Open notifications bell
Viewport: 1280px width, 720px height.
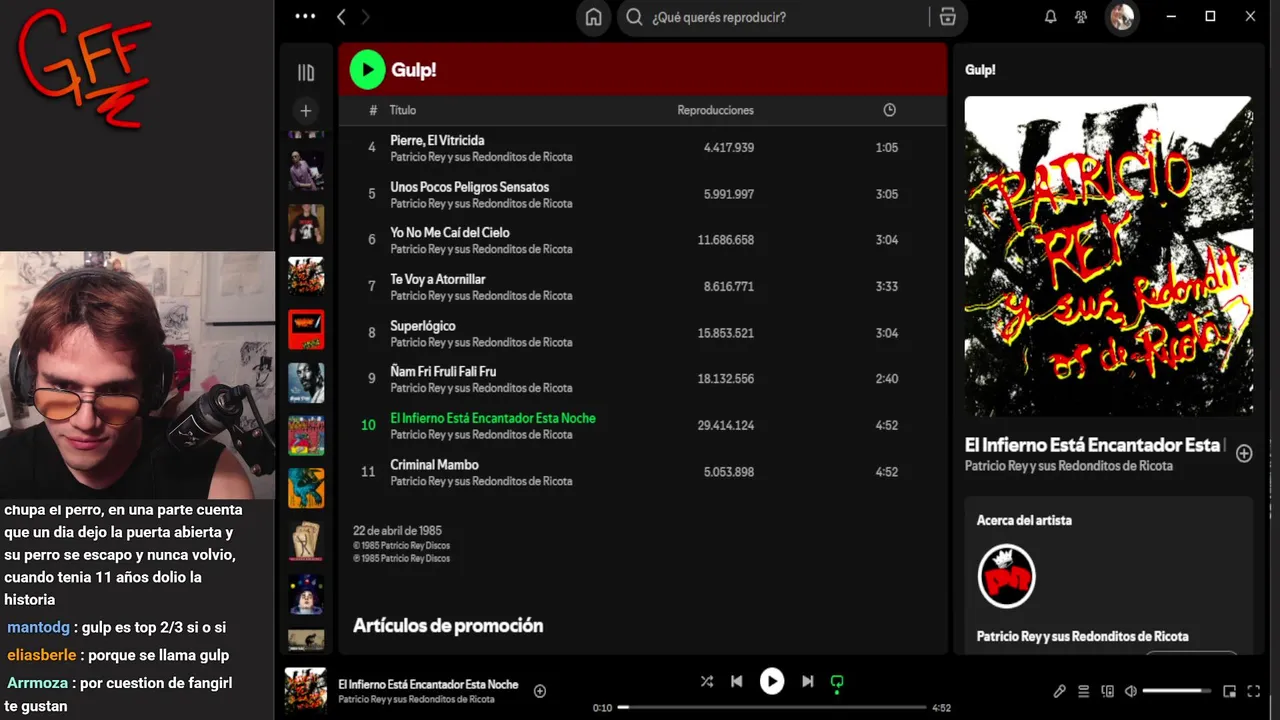(x=1051, y=17)
